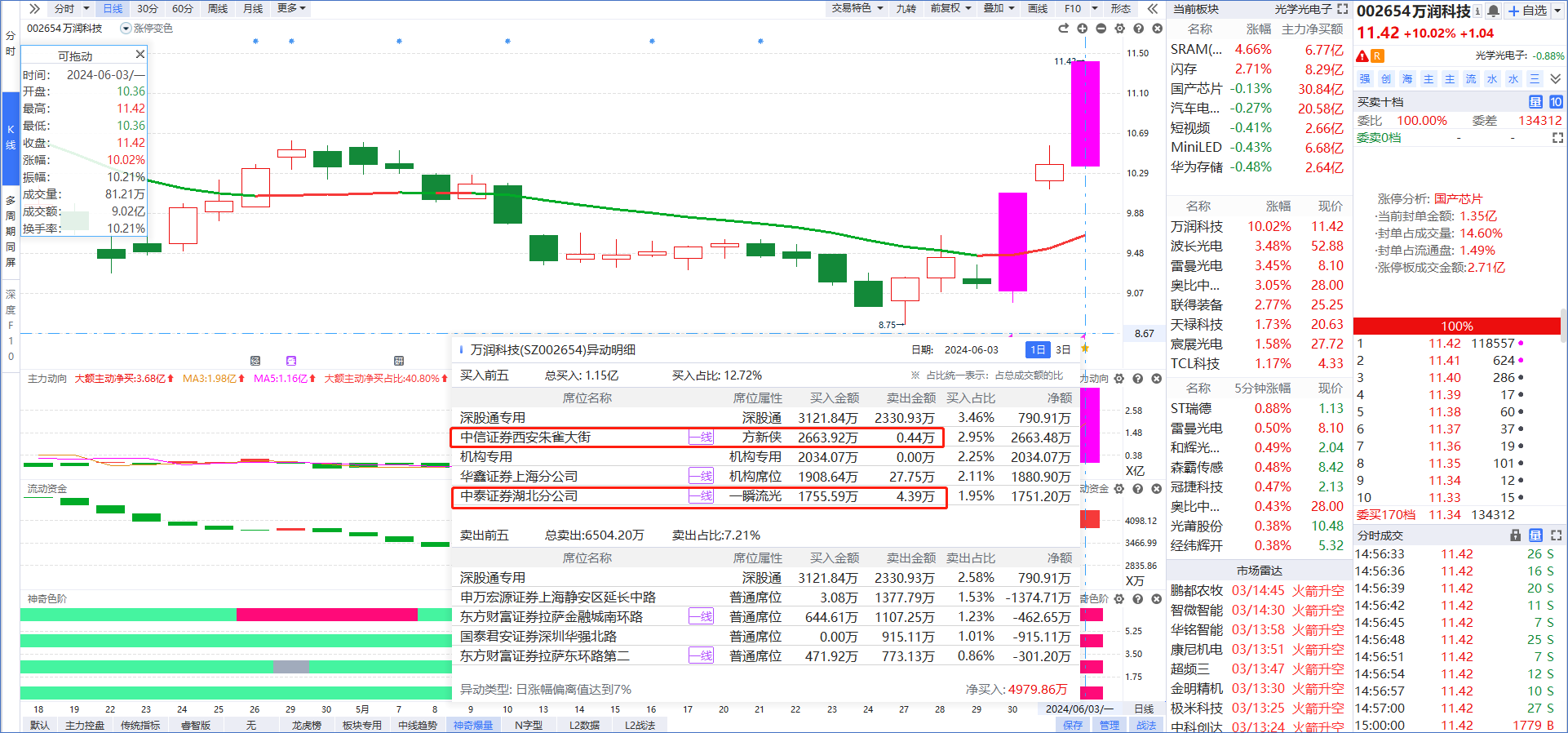Image resolution: width=1568 pixels, height=733 pixels.
Task: Click the 量 icon in 分时成交 header
Action: click(x=1535, y=535)
